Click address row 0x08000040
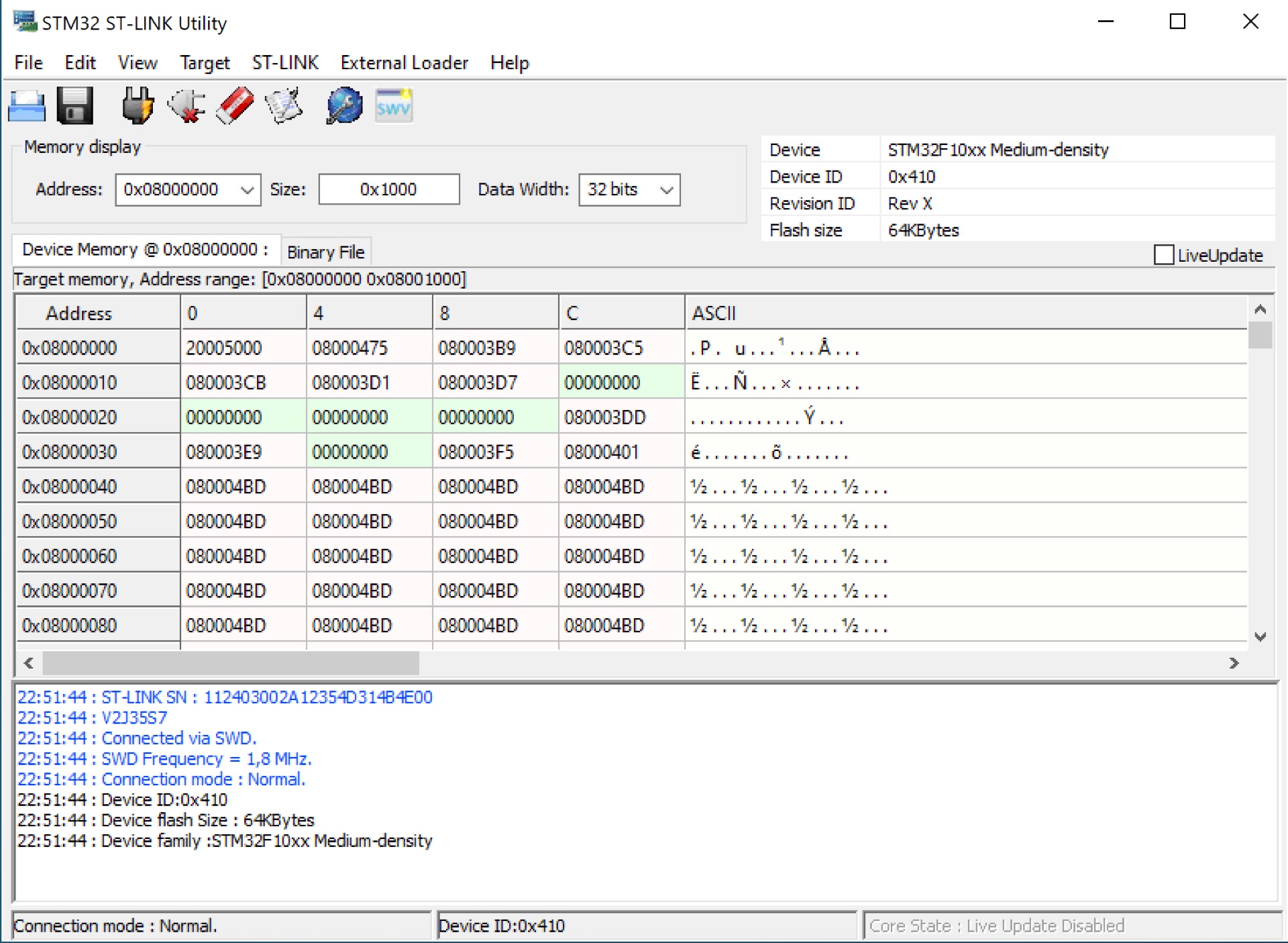Screen dimensions: 1288x943 98,487
